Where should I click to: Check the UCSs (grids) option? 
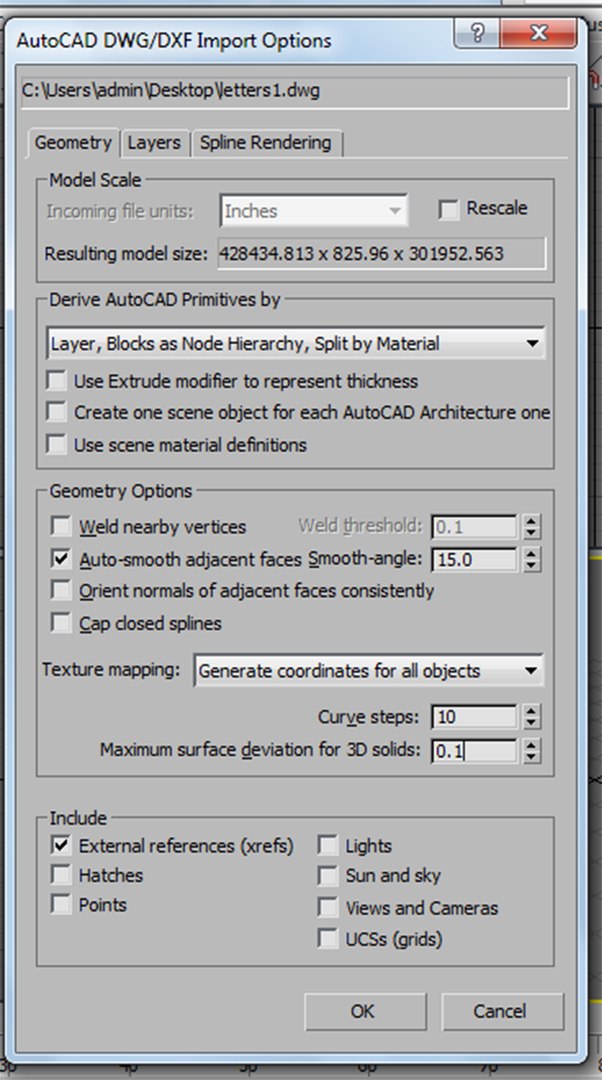pyautogui.click(x=328, y=939)
